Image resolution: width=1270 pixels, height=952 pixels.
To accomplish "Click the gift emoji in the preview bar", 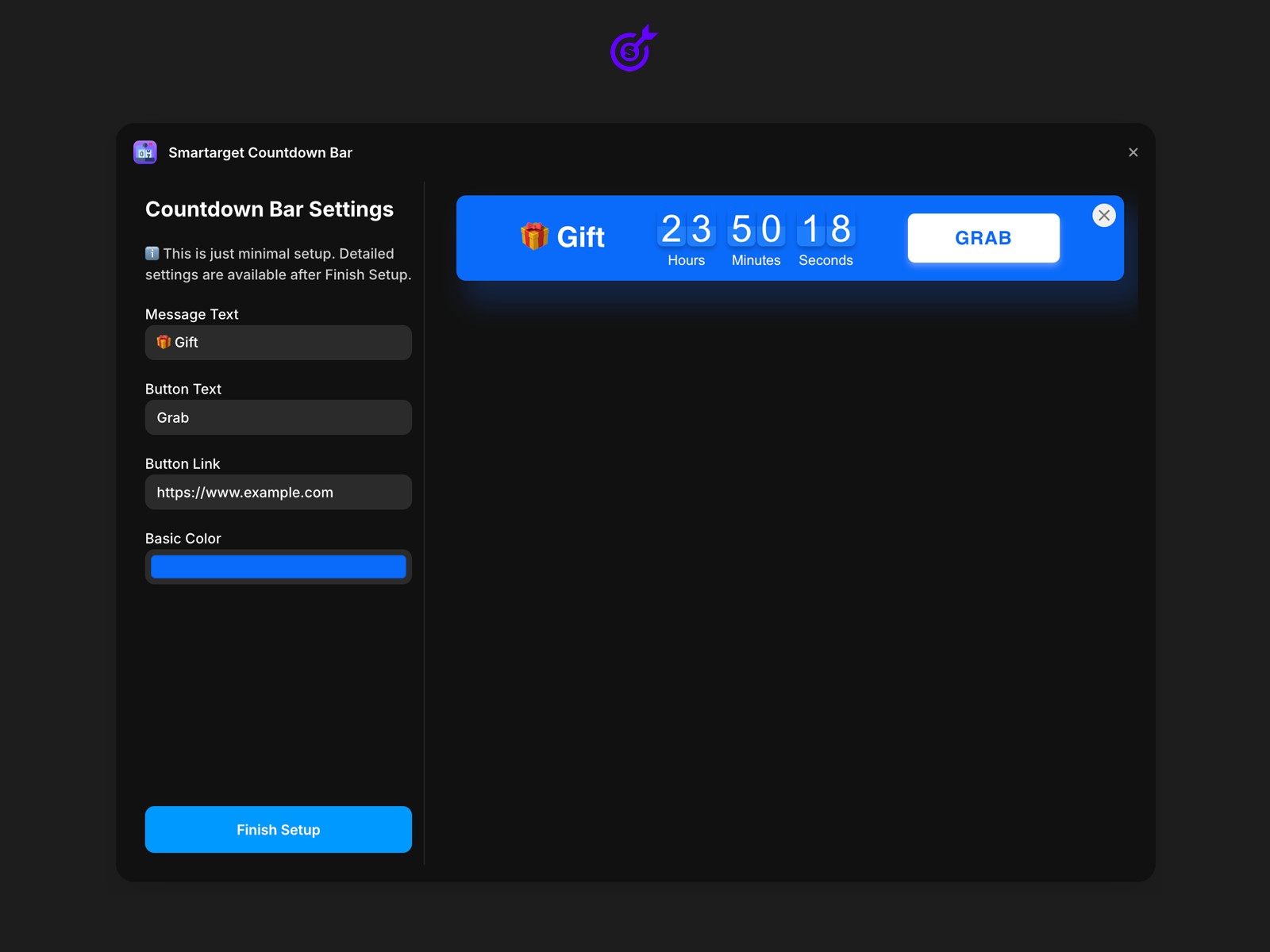I will tap(533, 236).
